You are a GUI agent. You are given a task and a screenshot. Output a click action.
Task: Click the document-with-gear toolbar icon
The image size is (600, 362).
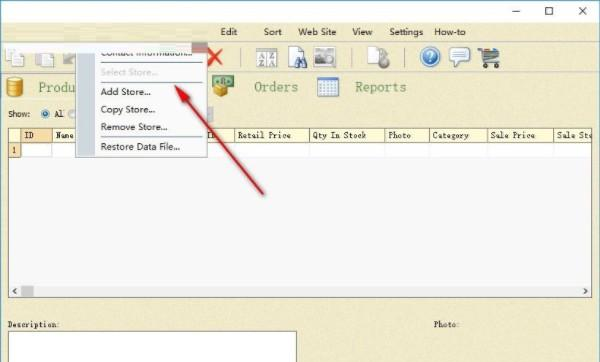tap(378, 57)
